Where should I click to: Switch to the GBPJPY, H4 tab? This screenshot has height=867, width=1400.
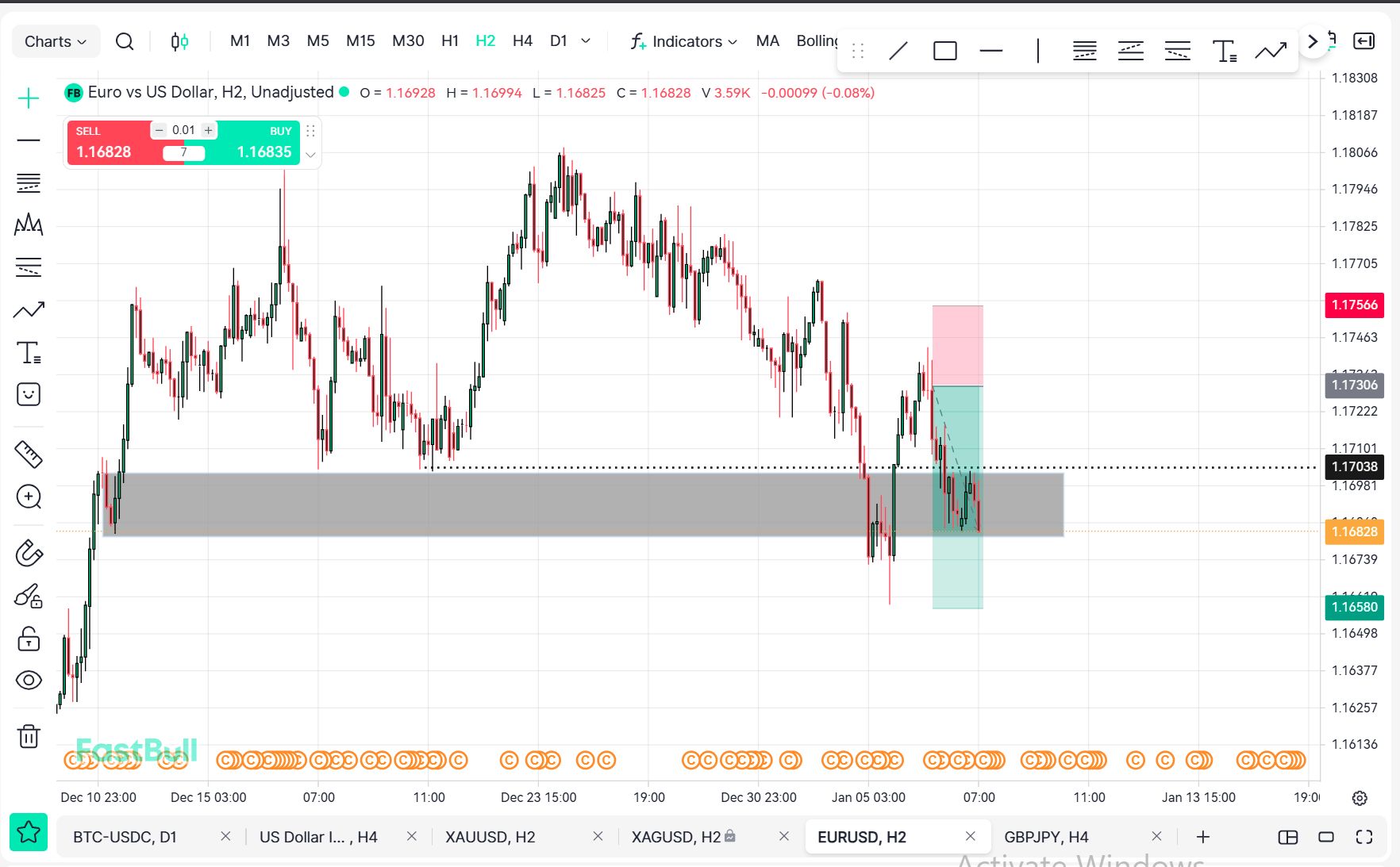tap(1045, 837)
